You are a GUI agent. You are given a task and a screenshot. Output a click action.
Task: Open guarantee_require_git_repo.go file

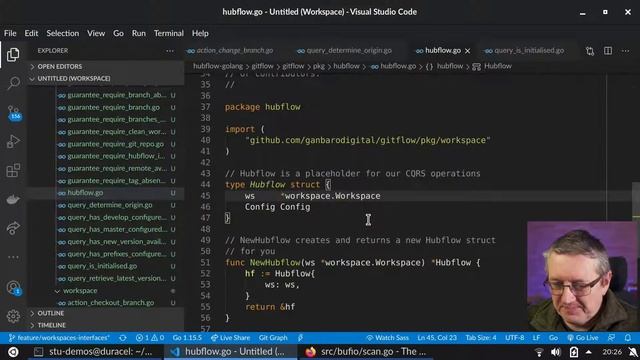click(116, 144)
